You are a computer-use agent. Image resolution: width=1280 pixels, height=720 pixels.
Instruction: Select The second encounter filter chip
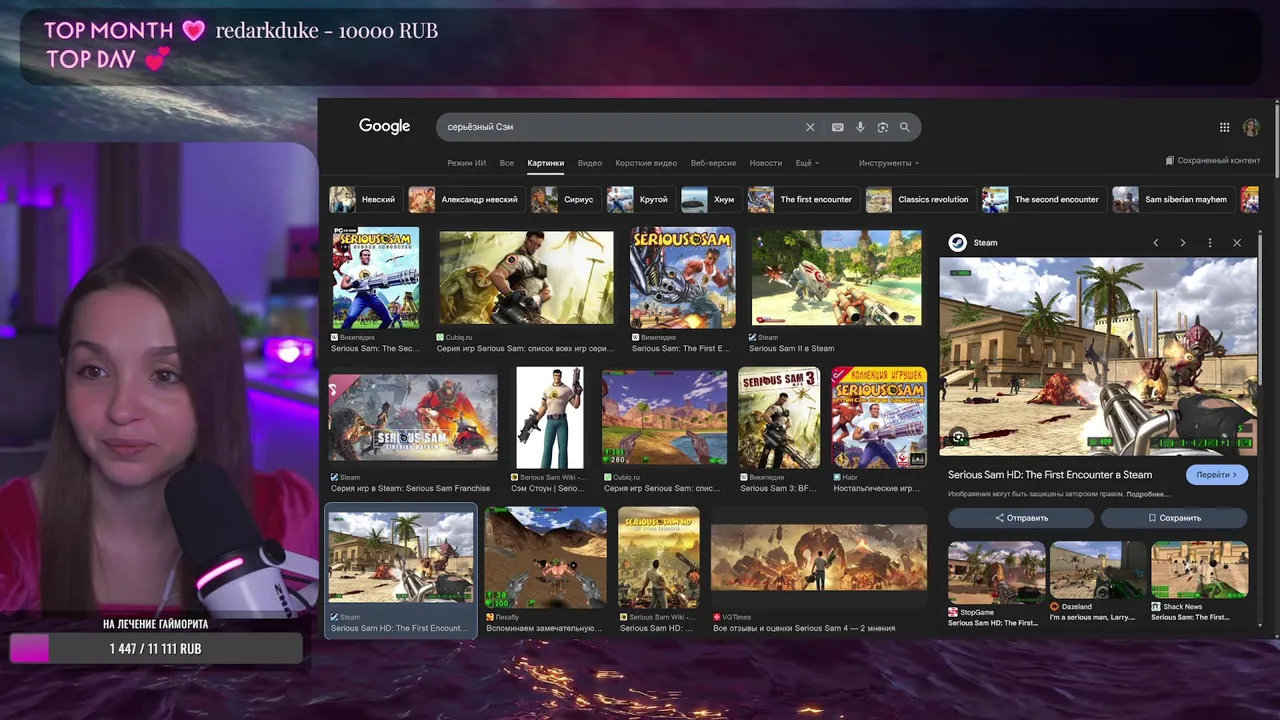[x=1044, y=199]
